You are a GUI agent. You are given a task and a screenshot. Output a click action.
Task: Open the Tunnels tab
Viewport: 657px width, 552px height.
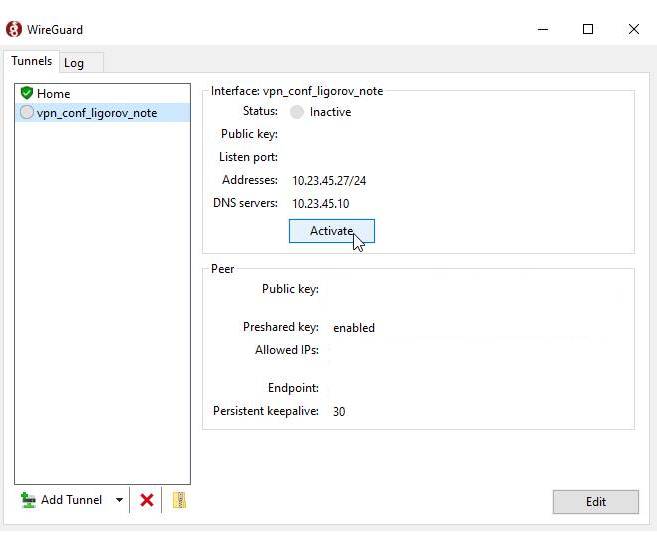tap(32, 61)
